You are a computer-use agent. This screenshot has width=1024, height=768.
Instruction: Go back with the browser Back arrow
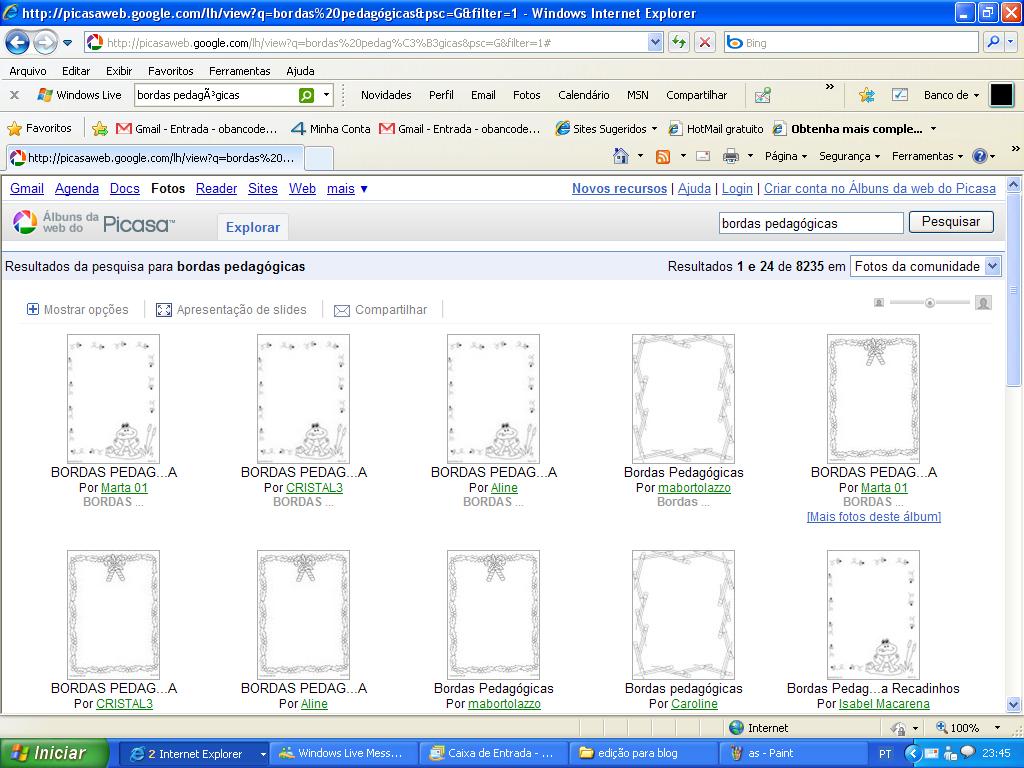click(18, 43)
